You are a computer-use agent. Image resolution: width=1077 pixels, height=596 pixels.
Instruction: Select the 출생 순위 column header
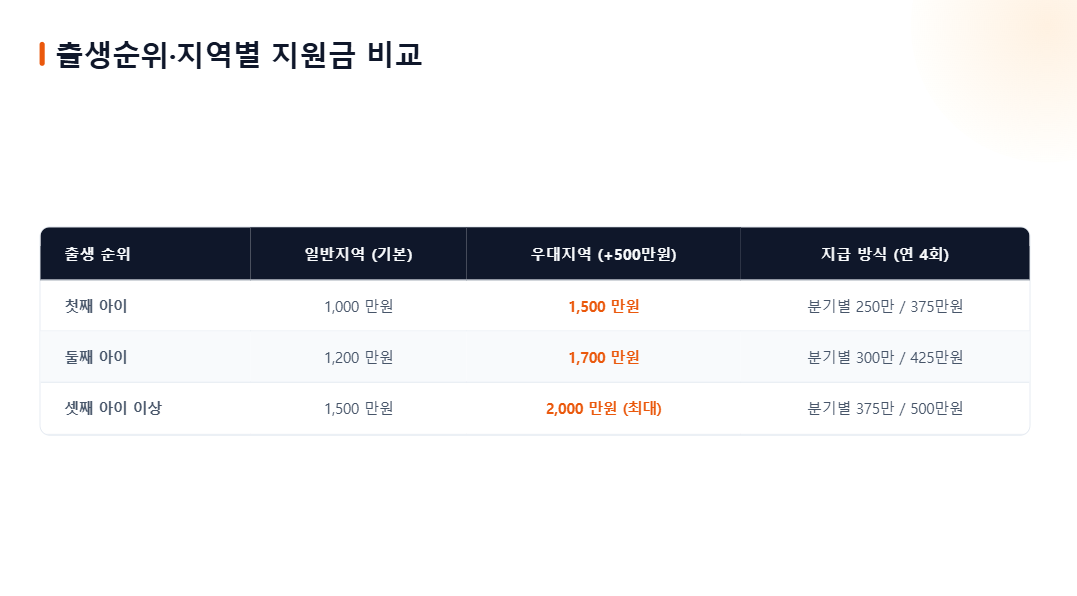click(x=146, y=254)
